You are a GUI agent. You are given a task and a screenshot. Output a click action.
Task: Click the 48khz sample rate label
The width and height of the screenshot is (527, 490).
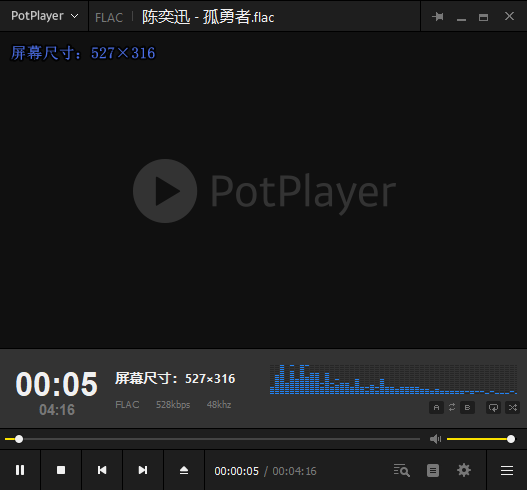[219, 405]
